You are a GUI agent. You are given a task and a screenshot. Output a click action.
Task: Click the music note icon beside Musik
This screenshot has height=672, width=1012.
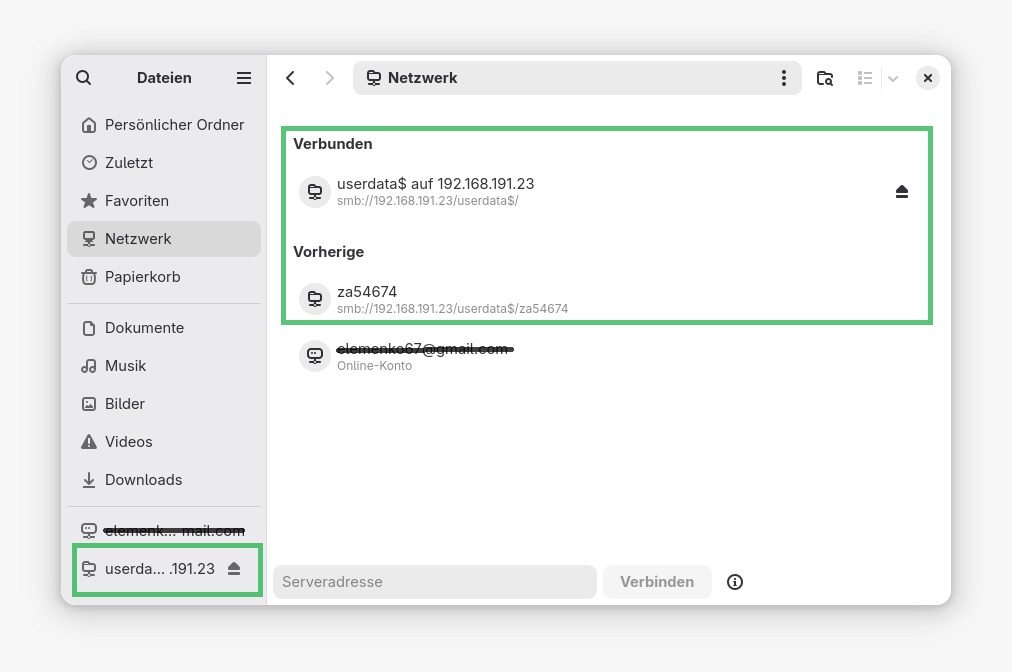pos(89,366)
